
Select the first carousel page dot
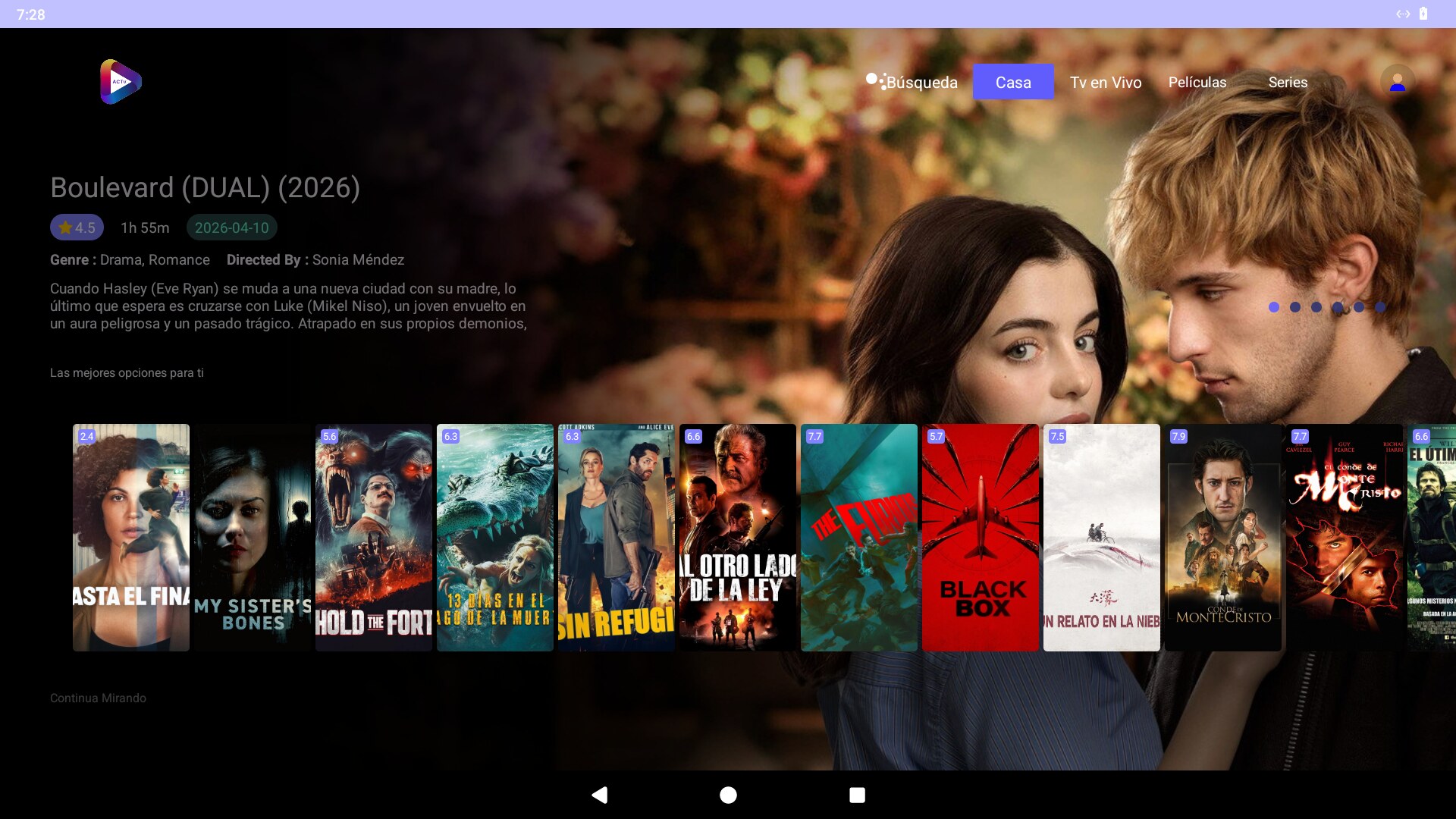[x=1274, y=307]
